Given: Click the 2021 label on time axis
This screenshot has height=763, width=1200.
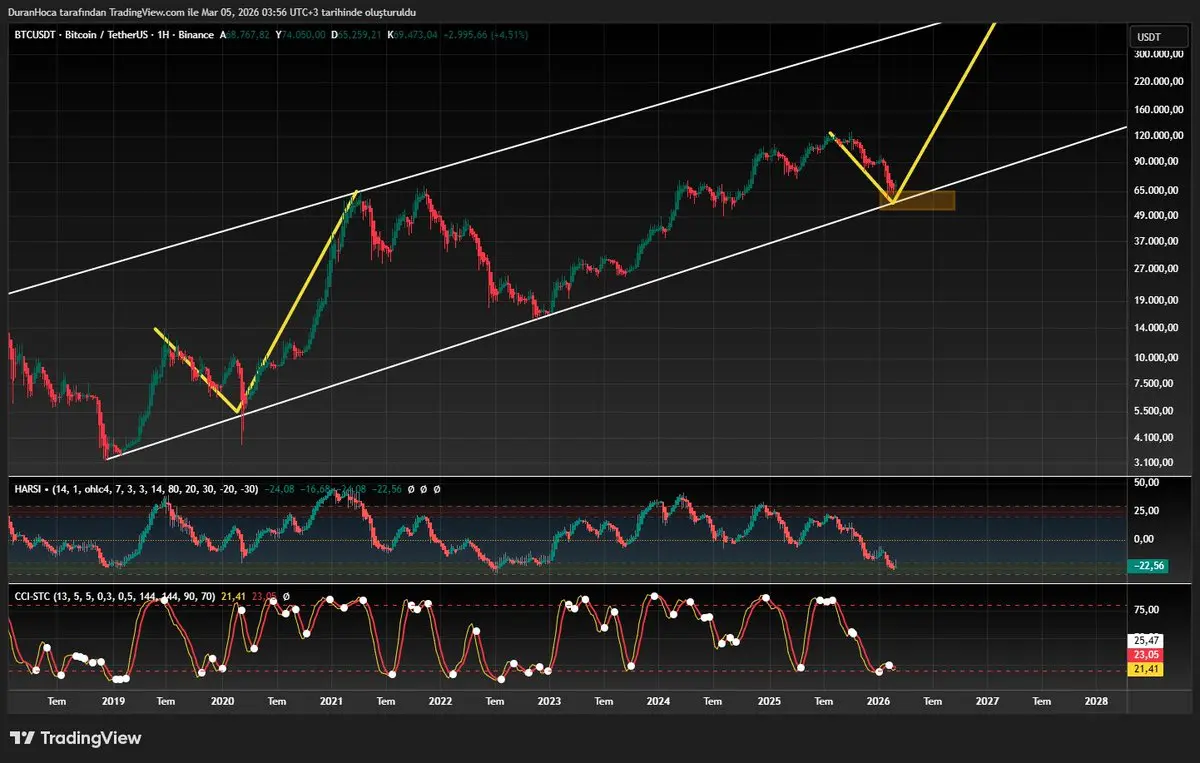Looking at the screenshot, I should point(331,702).
